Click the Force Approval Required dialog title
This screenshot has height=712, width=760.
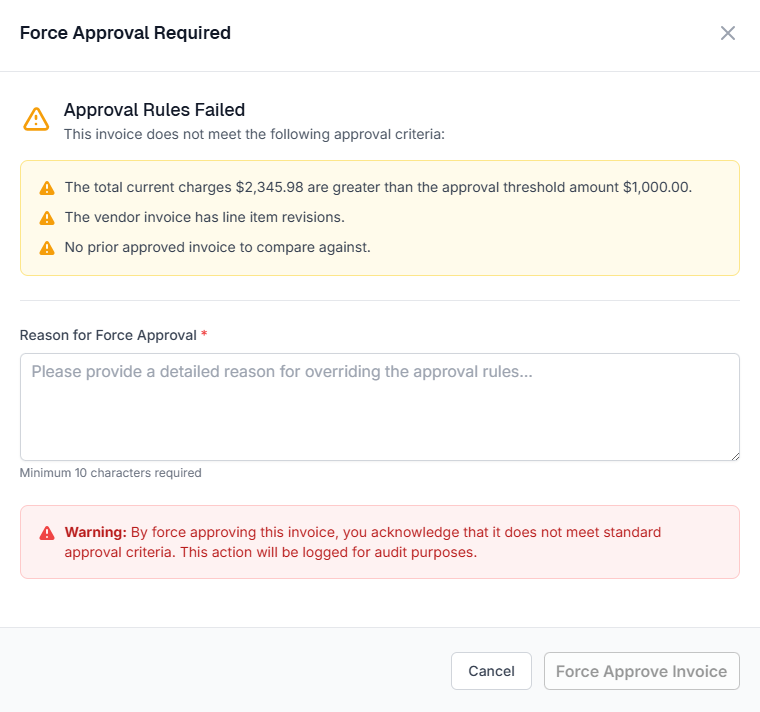coord(125,33)
